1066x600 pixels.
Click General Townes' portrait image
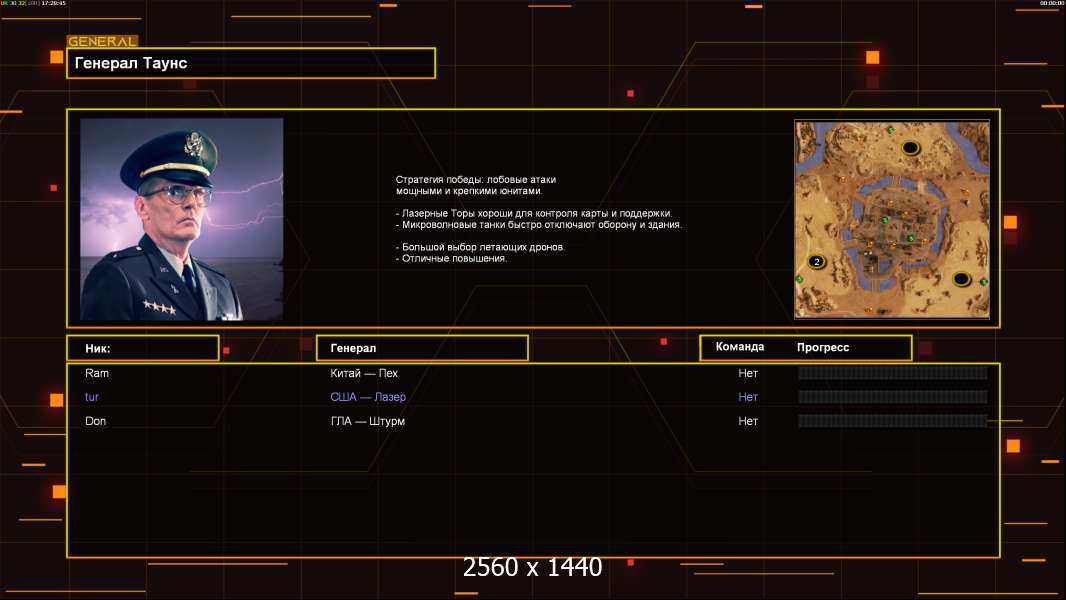pyautogui.click(x=181, y=219)
